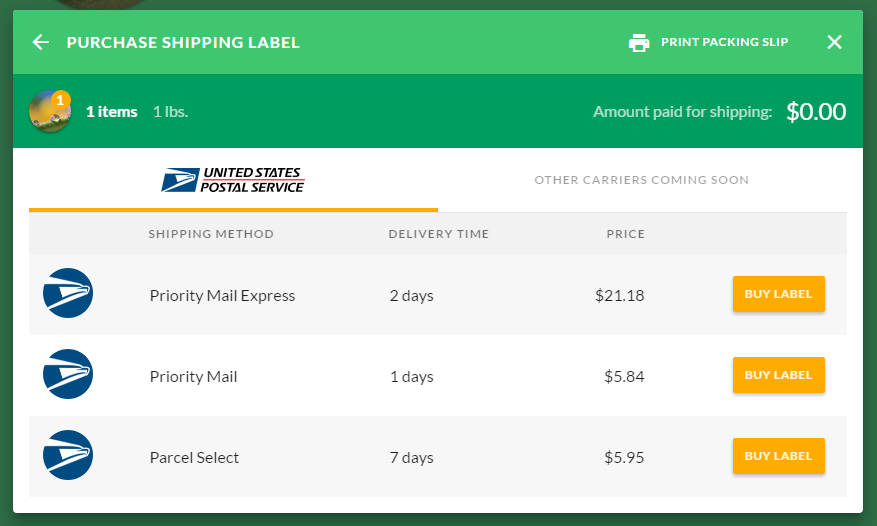877x526 pixels.
Task: Click the USPS eagle icon for Priority Mail Express
Action: [68, 294]
